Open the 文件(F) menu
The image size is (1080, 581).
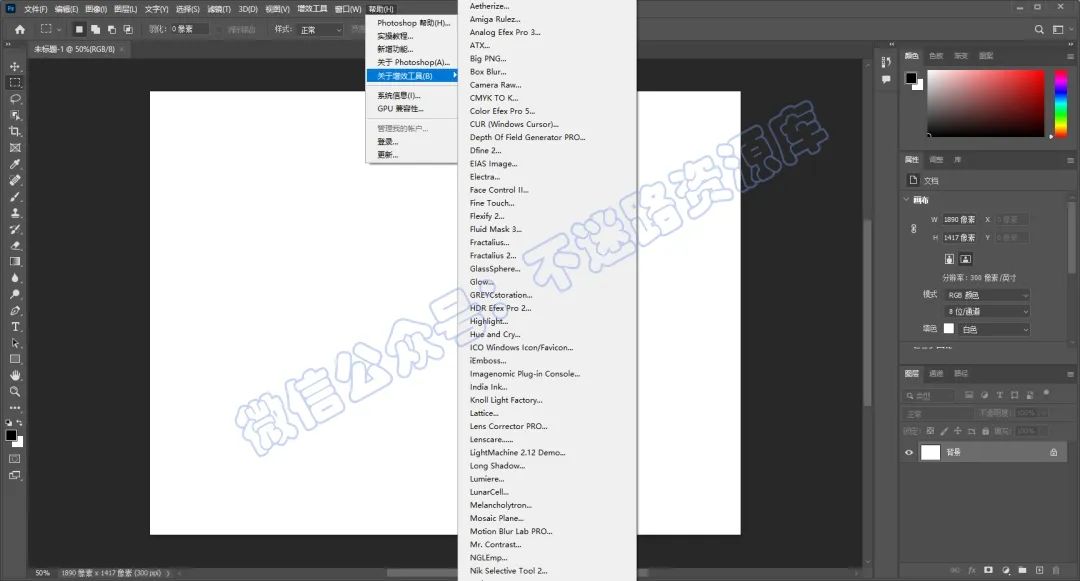[x=36, y=9]
